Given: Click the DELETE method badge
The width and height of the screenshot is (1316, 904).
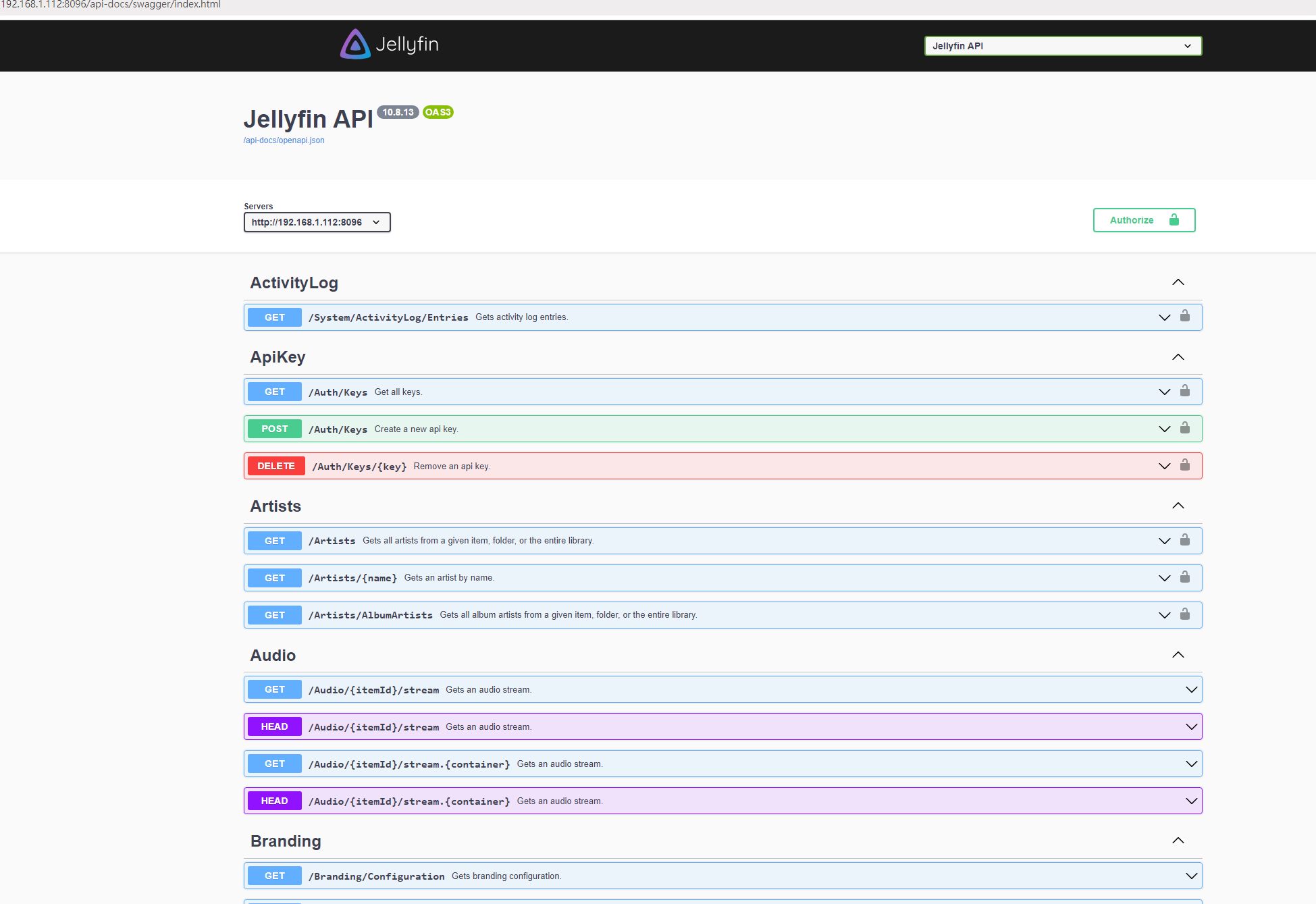Looking at the screenshot, I should click(275, 466).
